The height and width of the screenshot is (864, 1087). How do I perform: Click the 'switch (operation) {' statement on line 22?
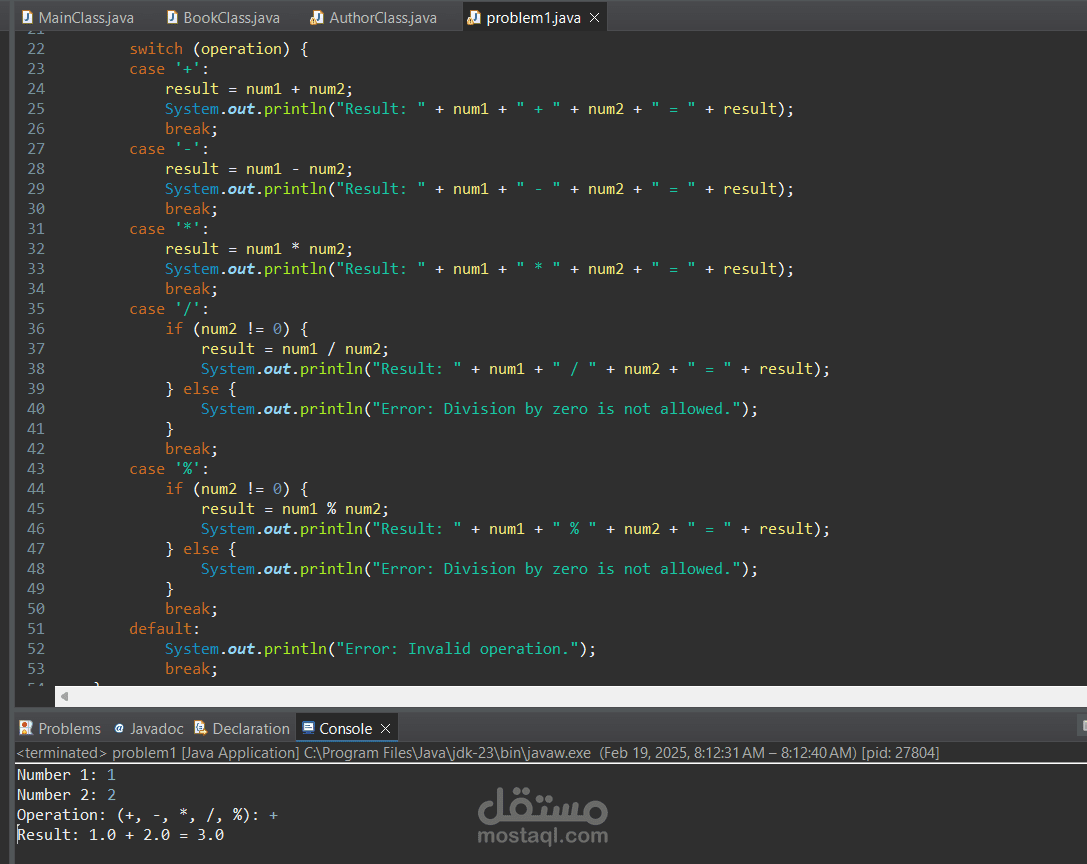[218, 49]
